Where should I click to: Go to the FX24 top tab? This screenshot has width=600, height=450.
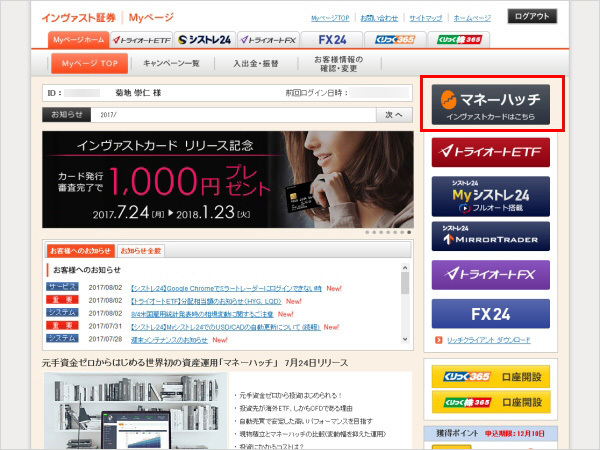[x=332, y=40]
